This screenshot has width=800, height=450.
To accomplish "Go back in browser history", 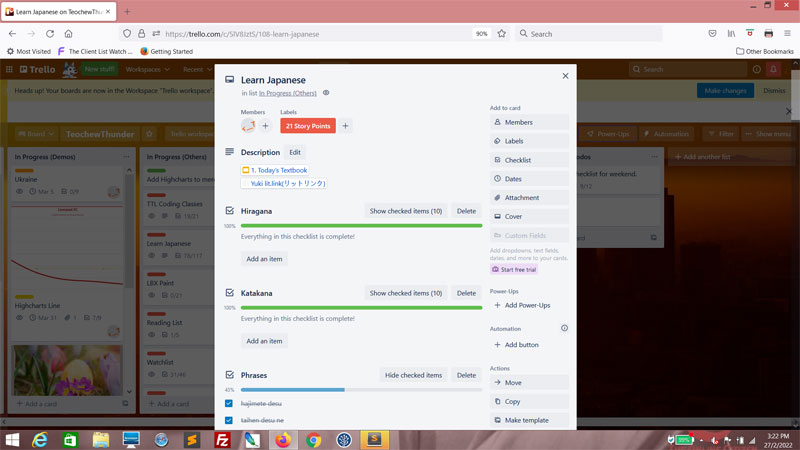I will 13,34.
